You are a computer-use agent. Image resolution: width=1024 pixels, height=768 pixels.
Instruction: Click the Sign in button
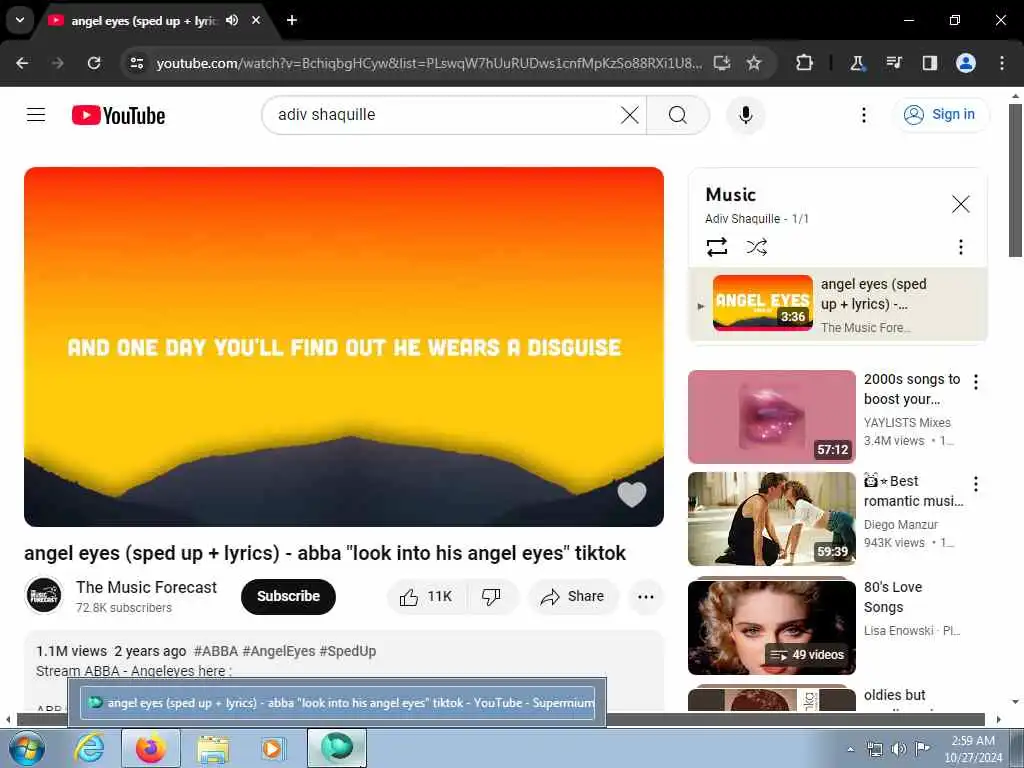pos(940,115)
